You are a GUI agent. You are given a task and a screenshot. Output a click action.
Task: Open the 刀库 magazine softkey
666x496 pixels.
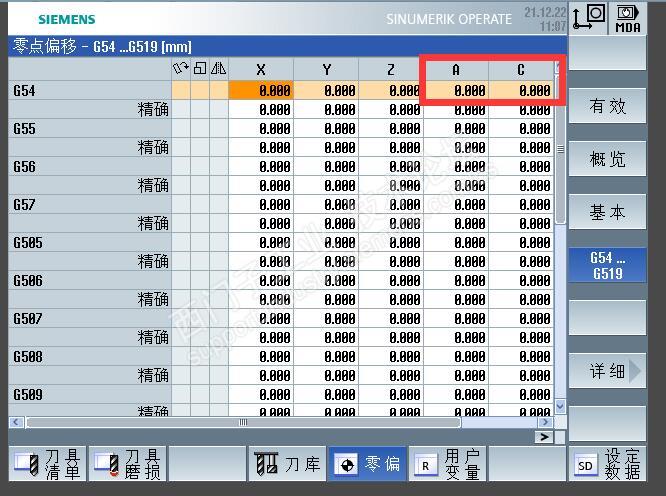287,464
